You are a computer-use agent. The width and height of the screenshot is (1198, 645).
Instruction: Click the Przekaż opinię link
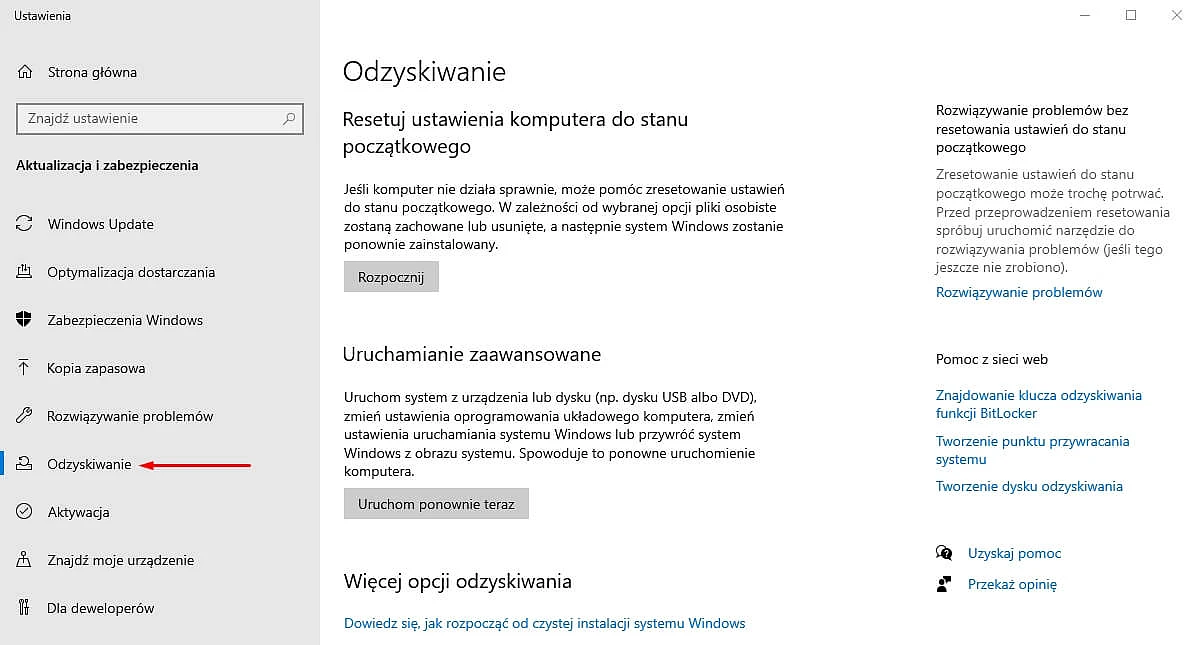[x=1012, y=584]
